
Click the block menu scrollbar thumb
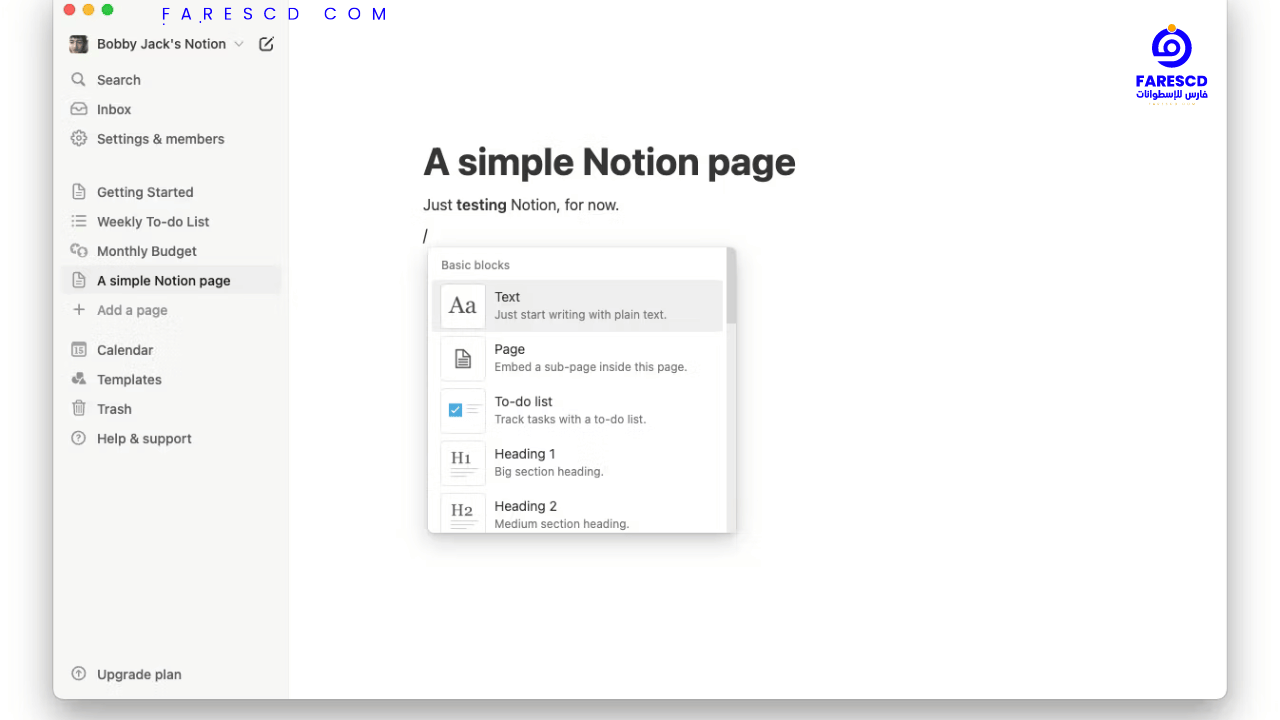tap(731, 286)
